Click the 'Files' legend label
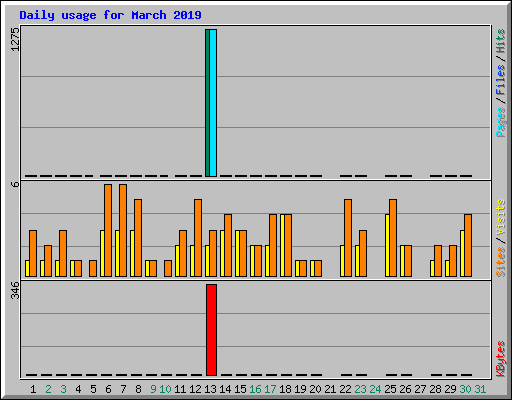This screenshot has height=400, width=512. (500, 79)
